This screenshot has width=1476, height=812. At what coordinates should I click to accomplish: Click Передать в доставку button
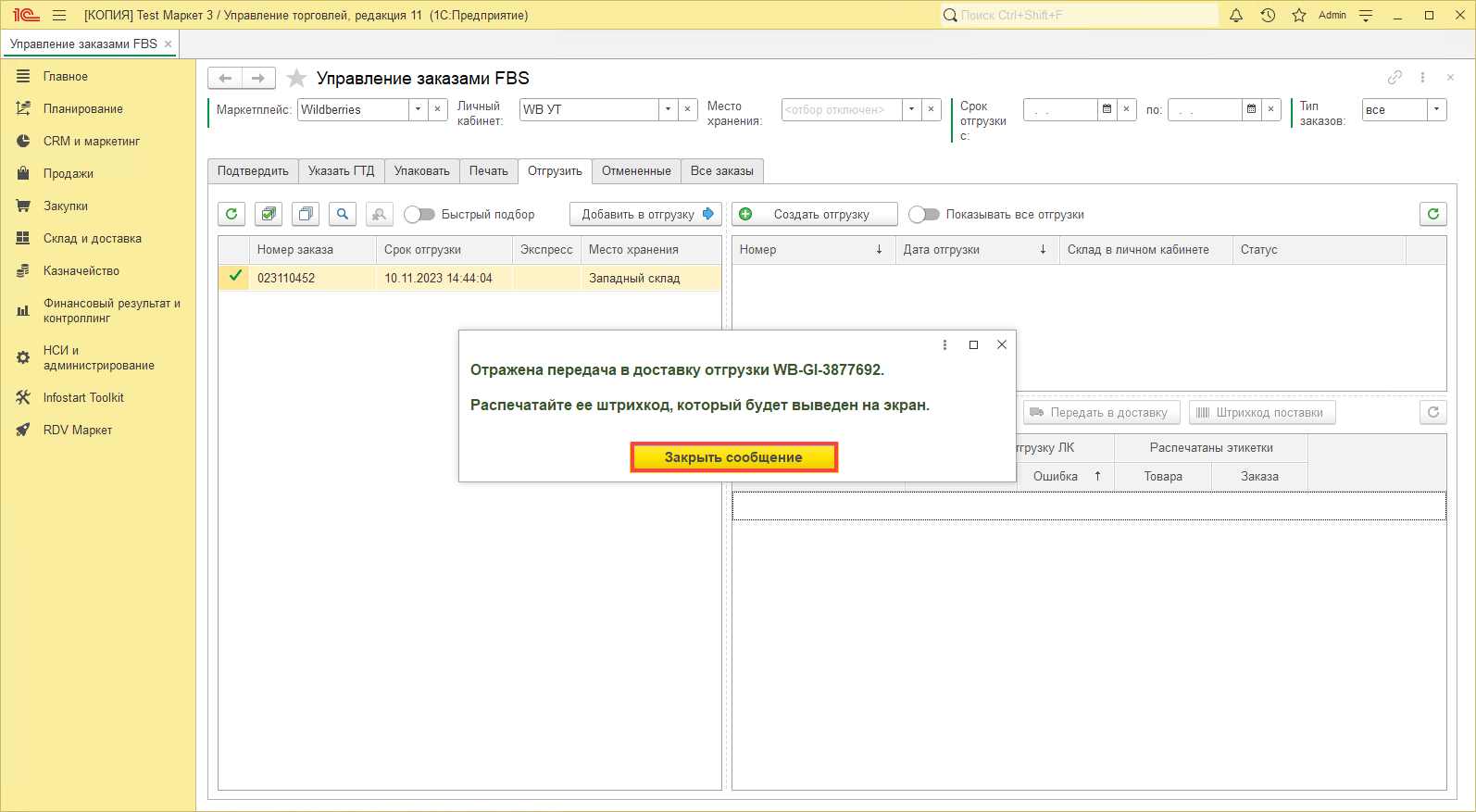pos(1101,413)
